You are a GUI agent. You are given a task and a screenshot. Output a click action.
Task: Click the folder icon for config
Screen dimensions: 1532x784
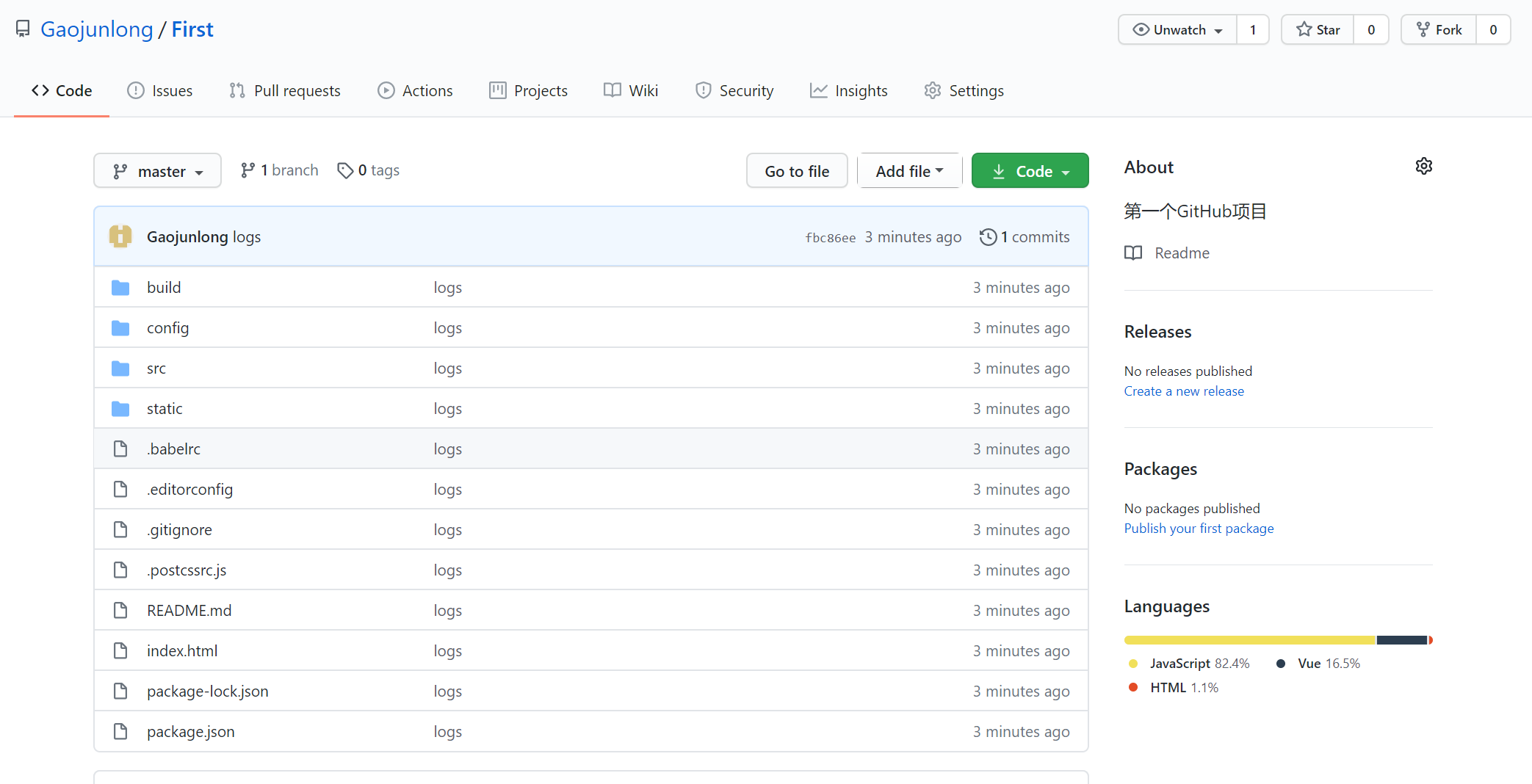click(x=120, y=327)
